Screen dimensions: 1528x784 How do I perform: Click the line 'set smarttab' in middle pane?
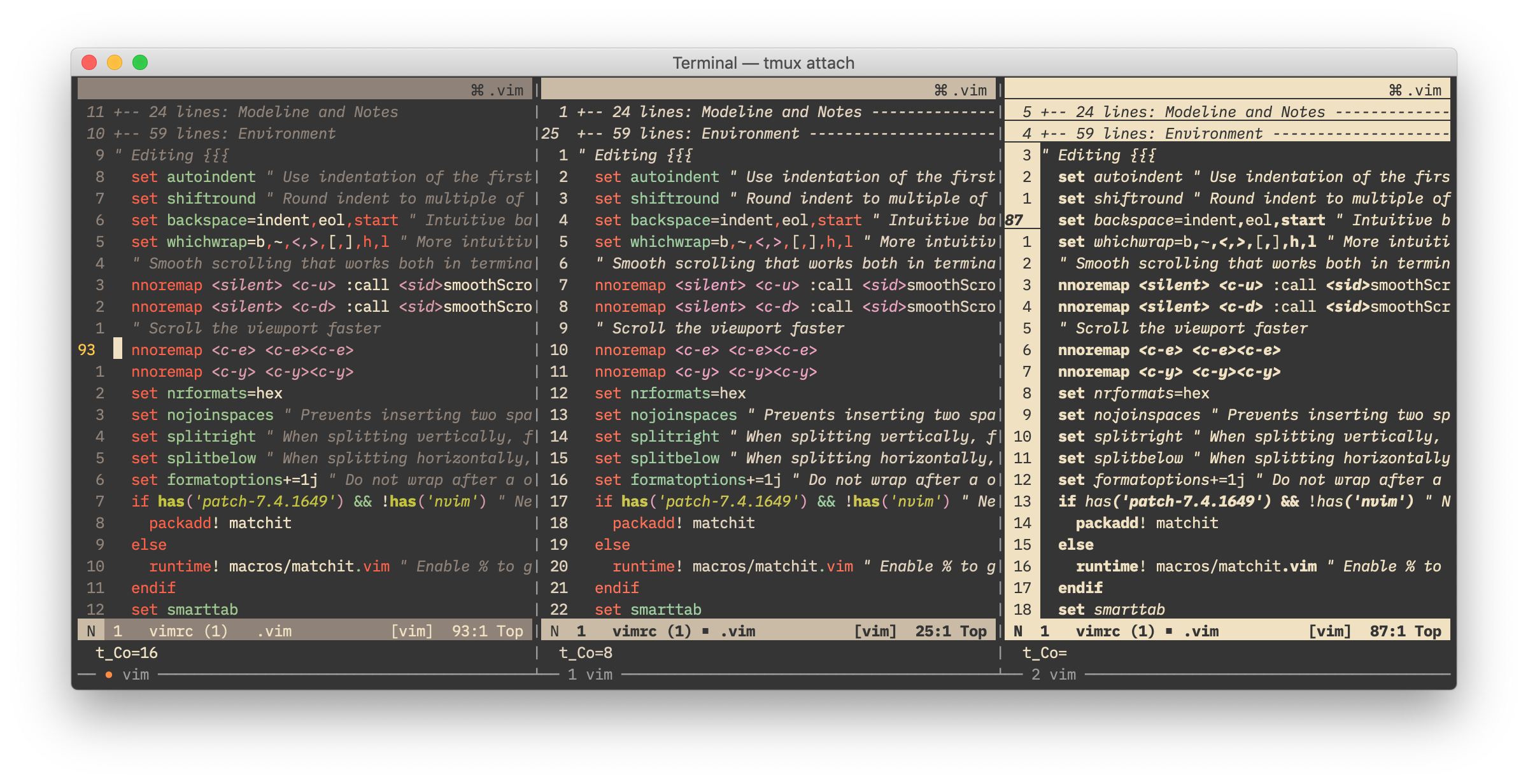(648, 610)
